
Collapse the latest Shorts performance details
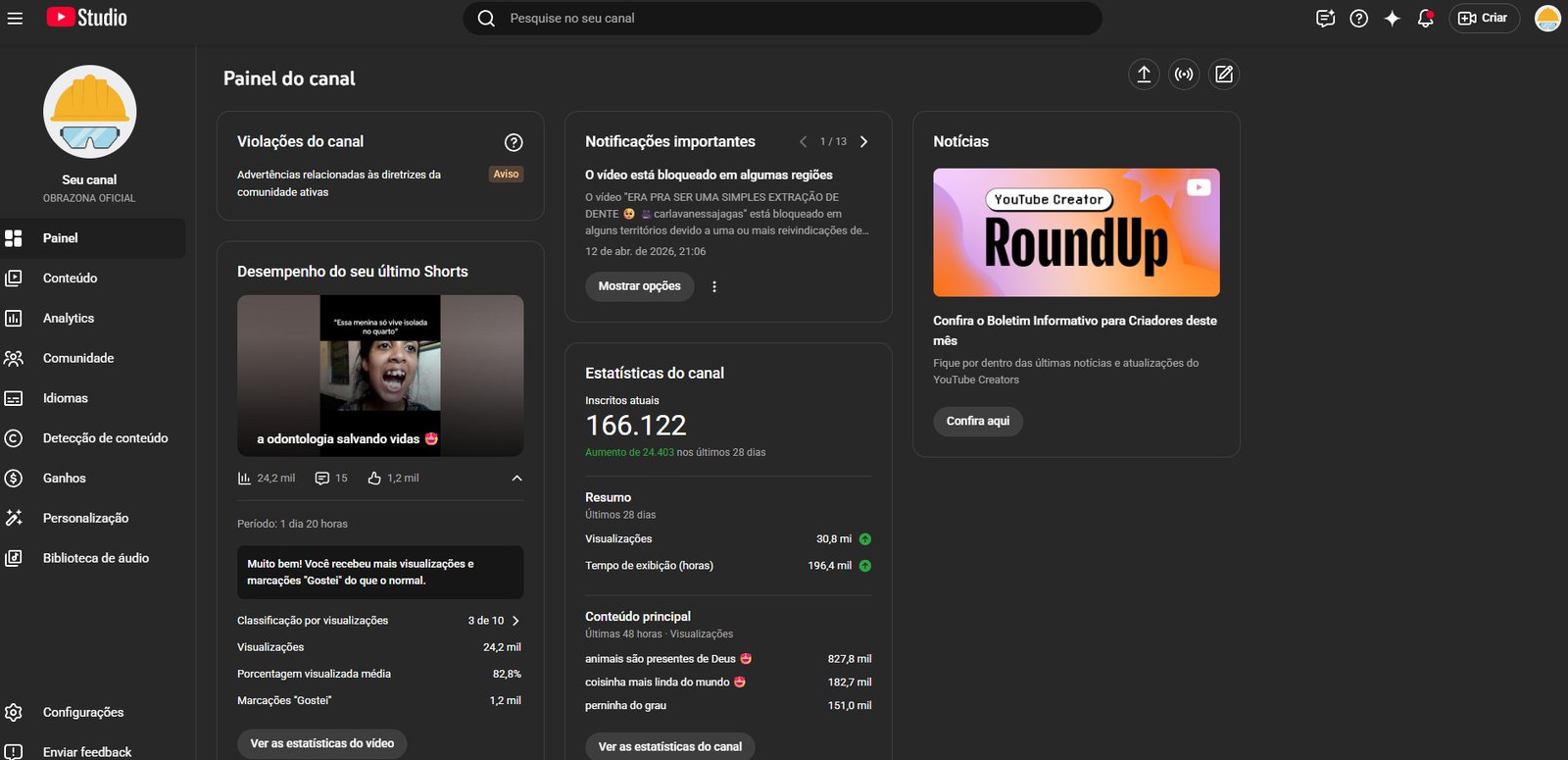[x=516, y=479]
